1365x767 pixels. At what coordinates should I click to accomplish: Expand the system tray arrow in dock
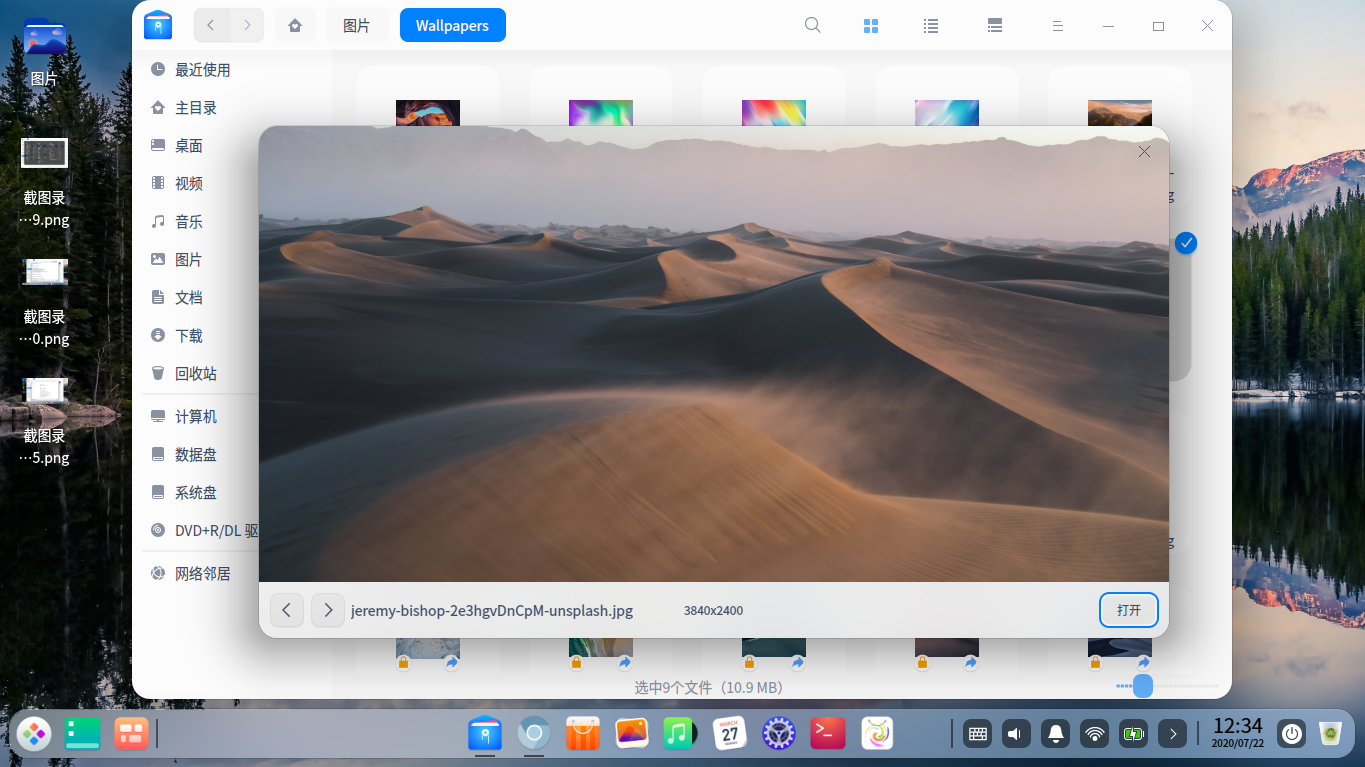[1173, 734]
